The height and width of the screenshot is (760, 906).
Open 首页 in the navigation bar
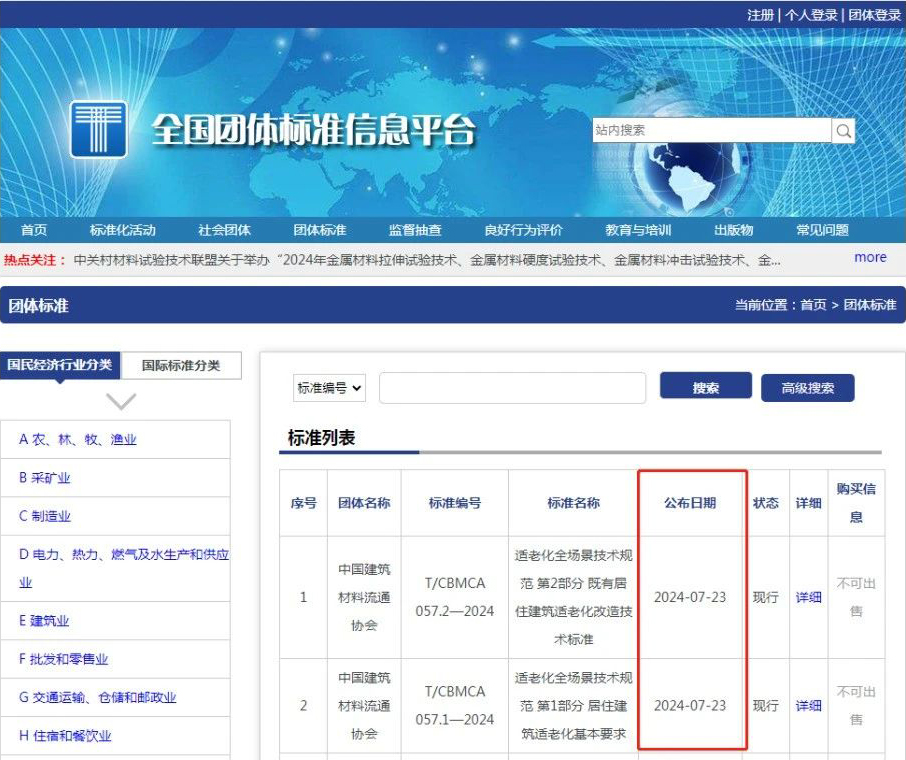(x=34, y=230)
